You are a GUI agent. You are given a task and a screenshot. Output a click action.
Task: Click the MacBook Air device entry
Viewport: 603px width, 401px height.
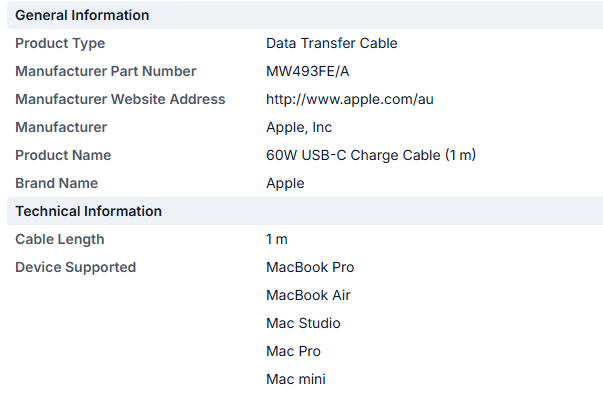click(308, 295)
